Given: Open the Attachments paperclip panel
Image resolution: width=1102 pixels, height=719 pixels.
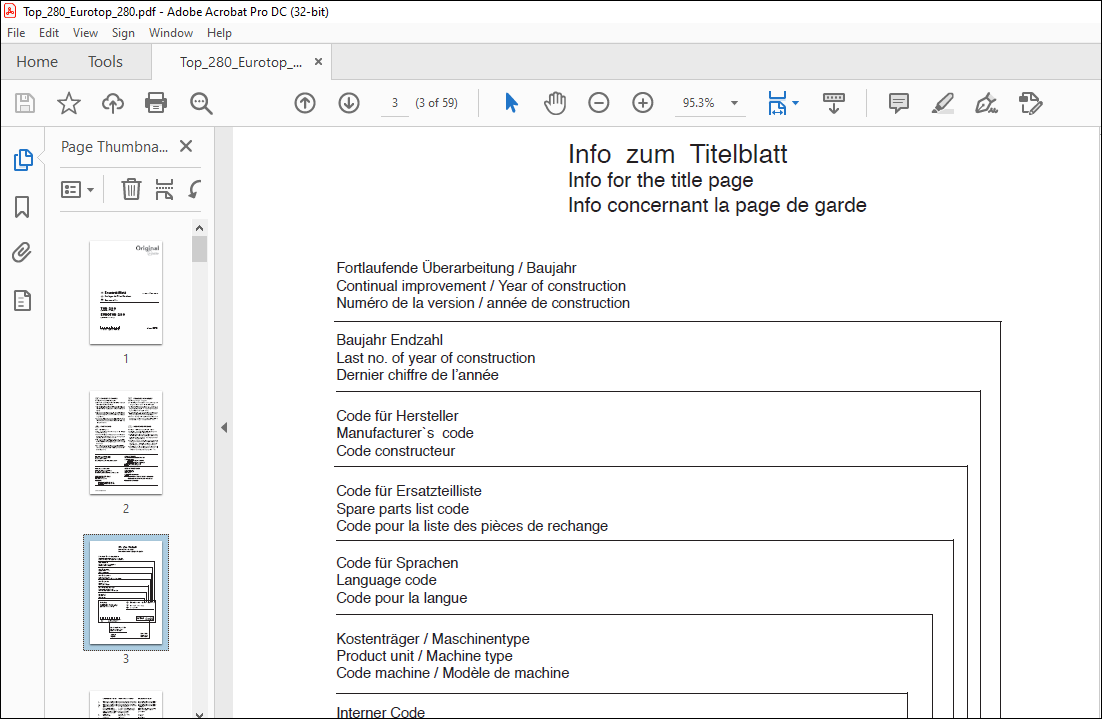Looking at the screenshot, I should (22, 252).
